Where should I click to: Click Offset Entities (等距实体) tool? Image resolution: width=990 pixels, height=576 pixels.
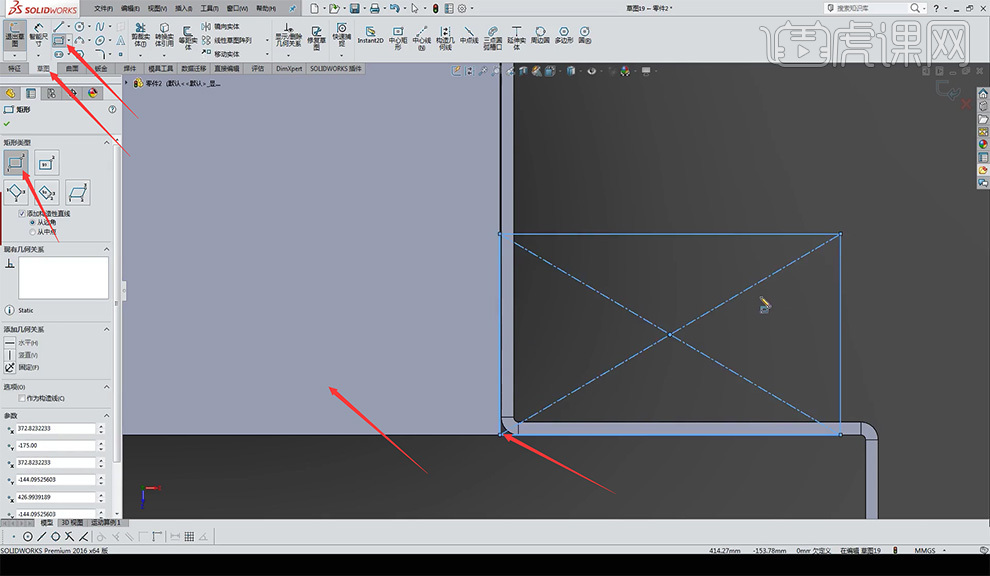tap(188, 37)
